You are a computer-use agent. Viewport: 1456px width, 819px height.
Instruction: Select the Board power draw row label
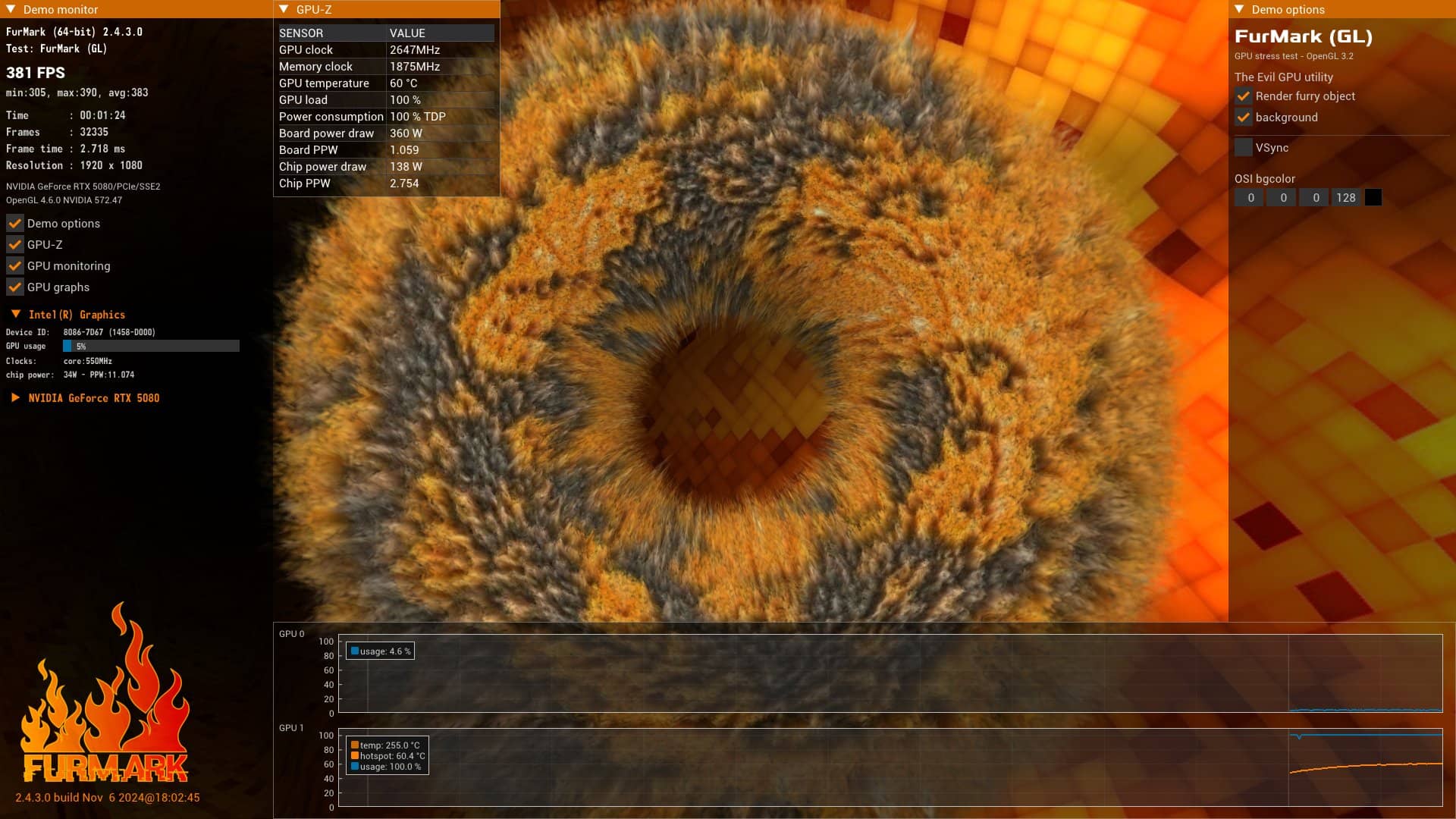coord(326,133)
